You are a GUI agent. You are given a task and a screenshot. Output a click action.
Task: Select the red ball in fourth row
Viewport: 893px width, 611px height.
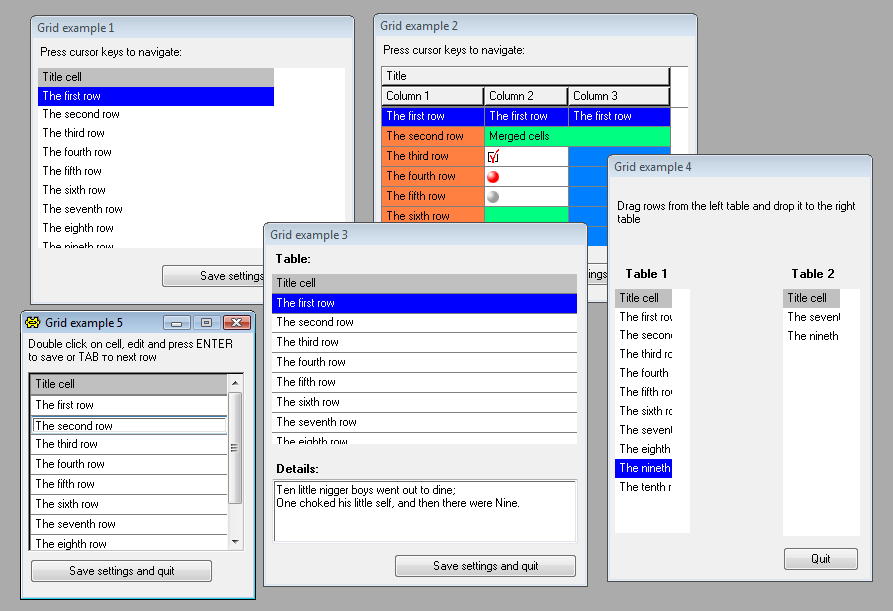pos(493,176)
